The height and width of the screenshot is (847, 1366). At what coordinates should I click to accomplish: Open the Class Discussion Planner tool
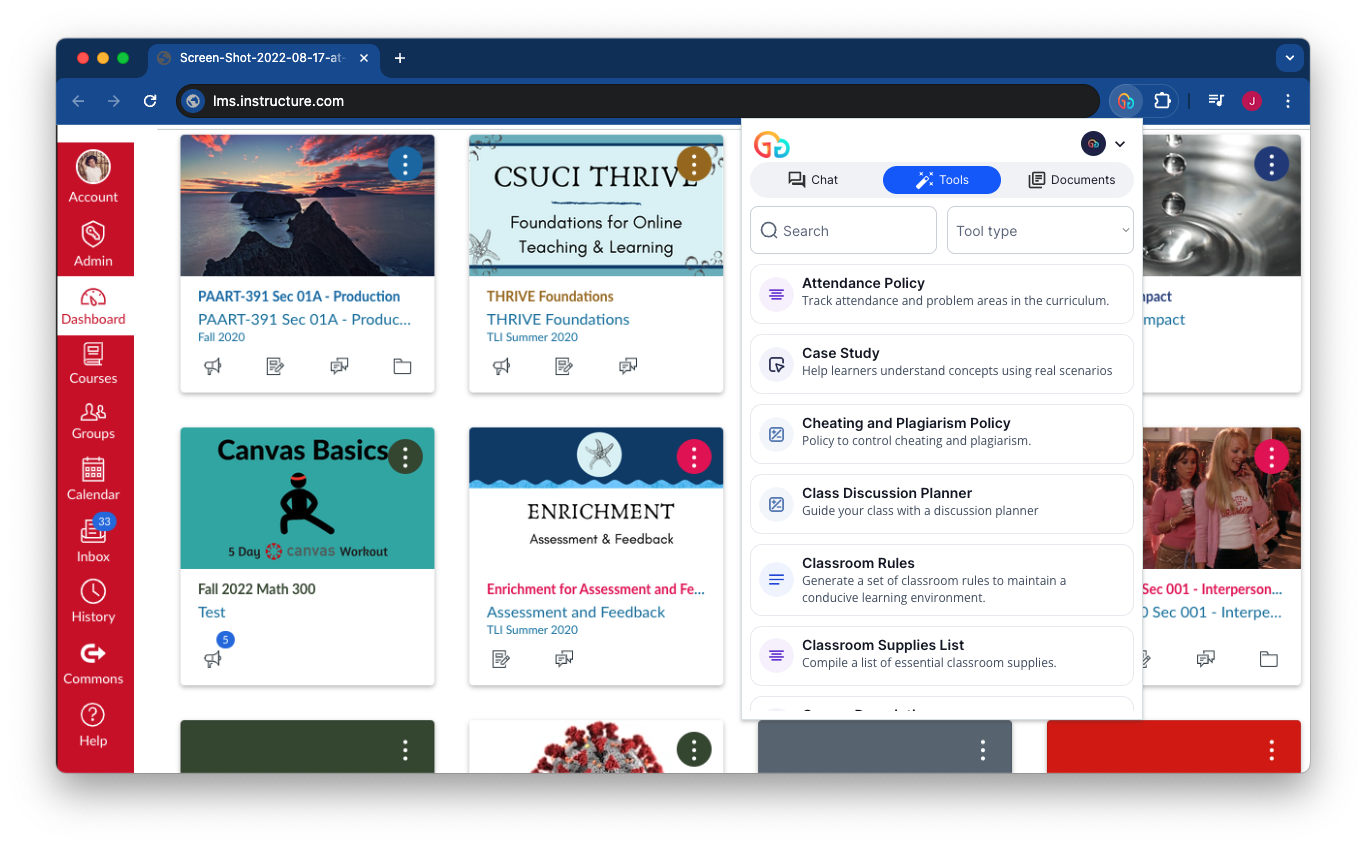click(x=942, y=504)
